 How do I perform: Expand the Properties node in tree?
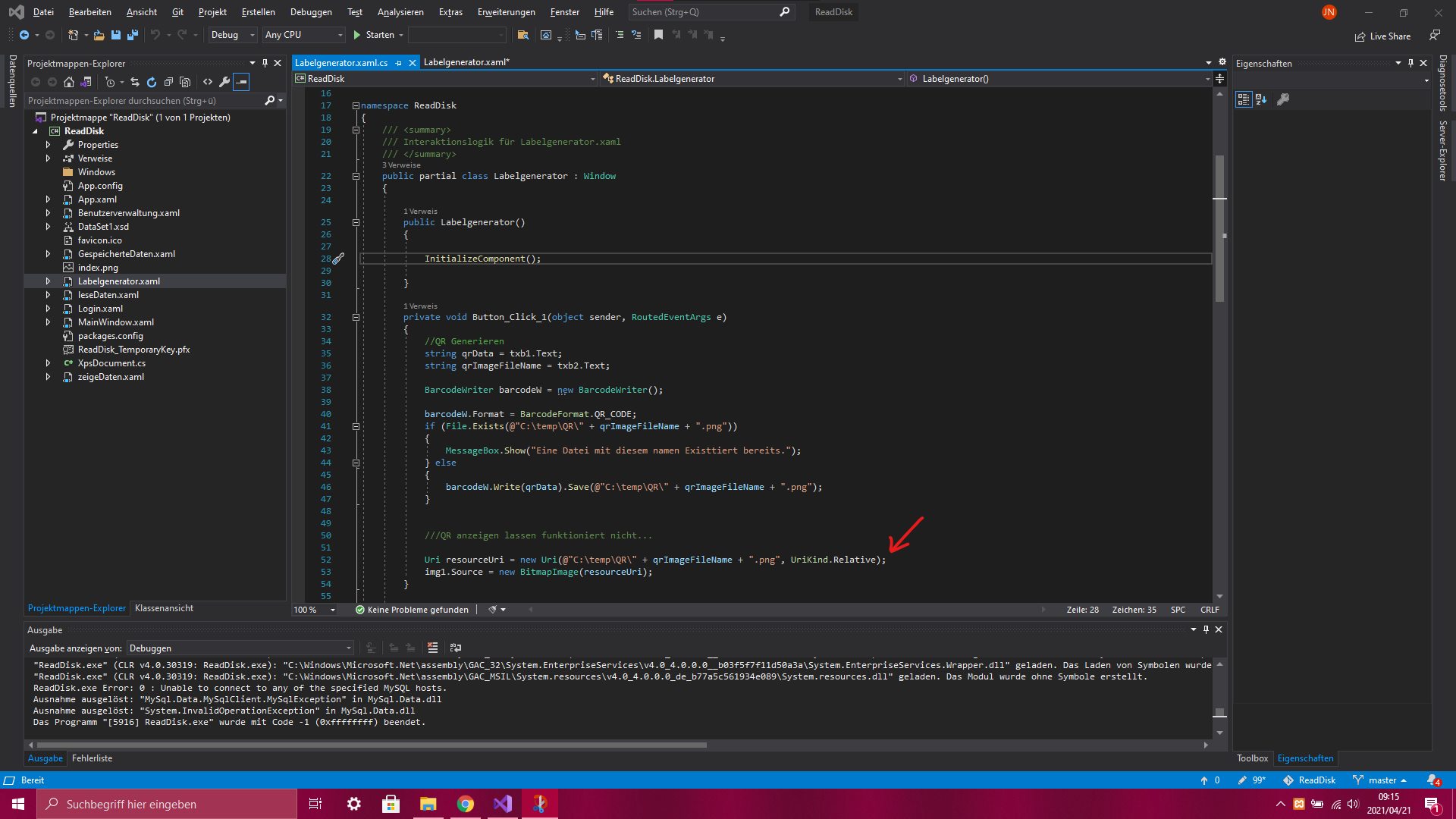pos(48,145)
